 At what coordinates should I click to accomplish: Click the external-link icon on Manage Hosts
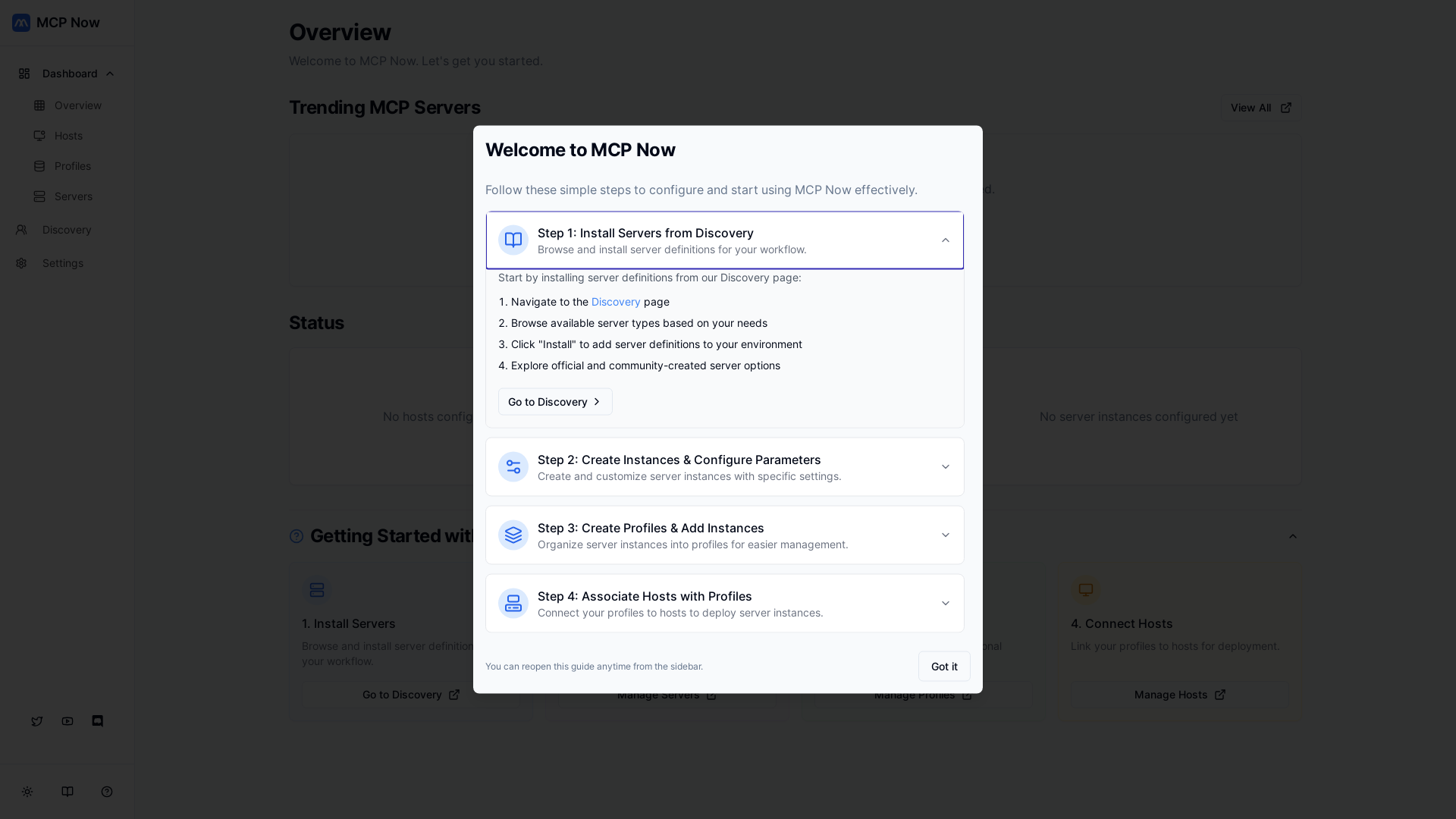[x=1220, y=695]
